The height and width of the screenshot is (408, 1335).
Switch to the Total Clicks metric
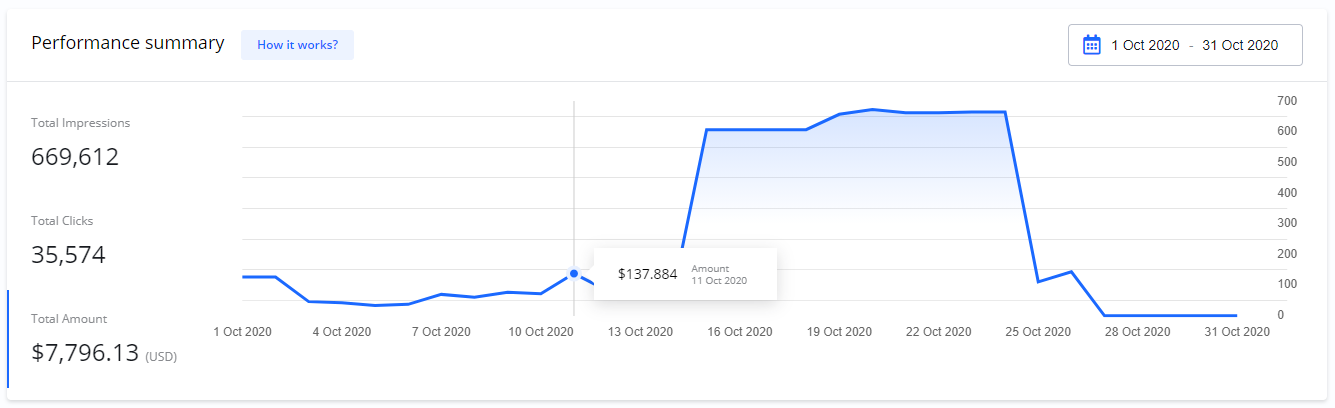[68, 241]
